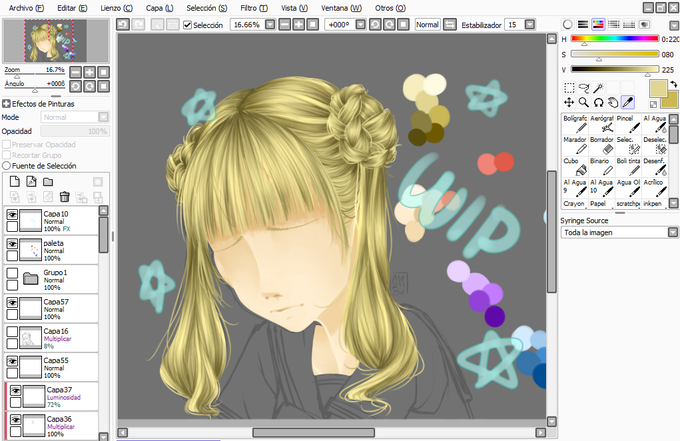This screenshot has height=441, width=680.
Task: Click the foreground color swatch
Action: tap(658, 88)
